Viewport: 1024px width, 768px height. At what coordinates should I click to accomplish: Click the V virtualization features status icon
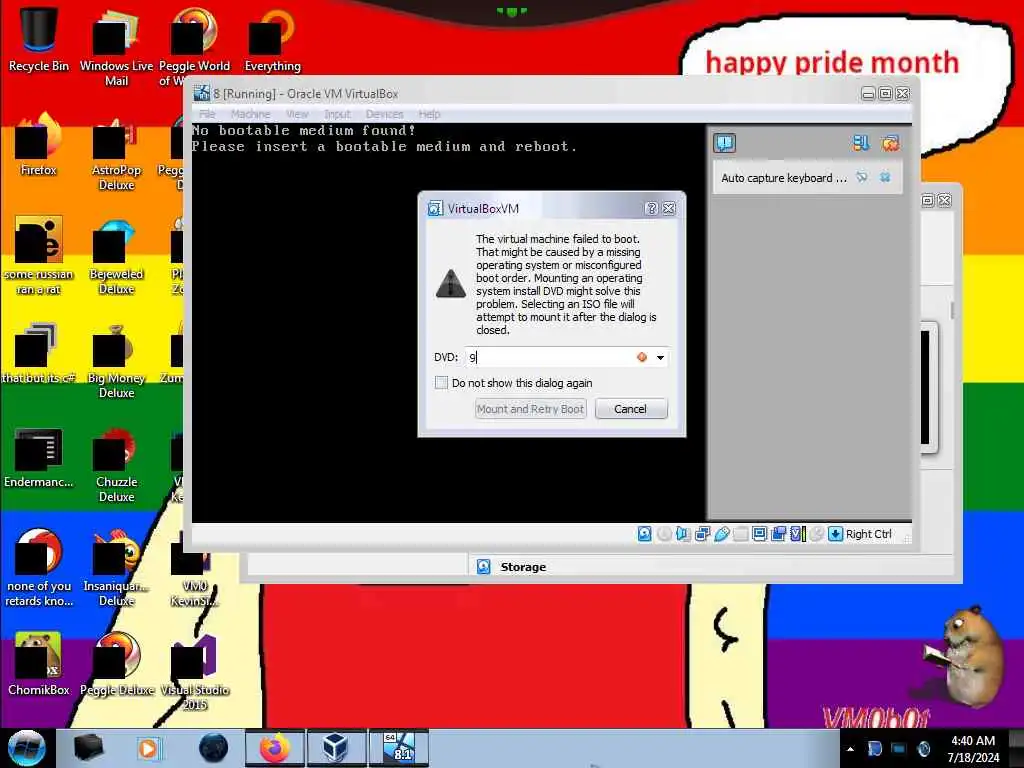click(797, 534)
